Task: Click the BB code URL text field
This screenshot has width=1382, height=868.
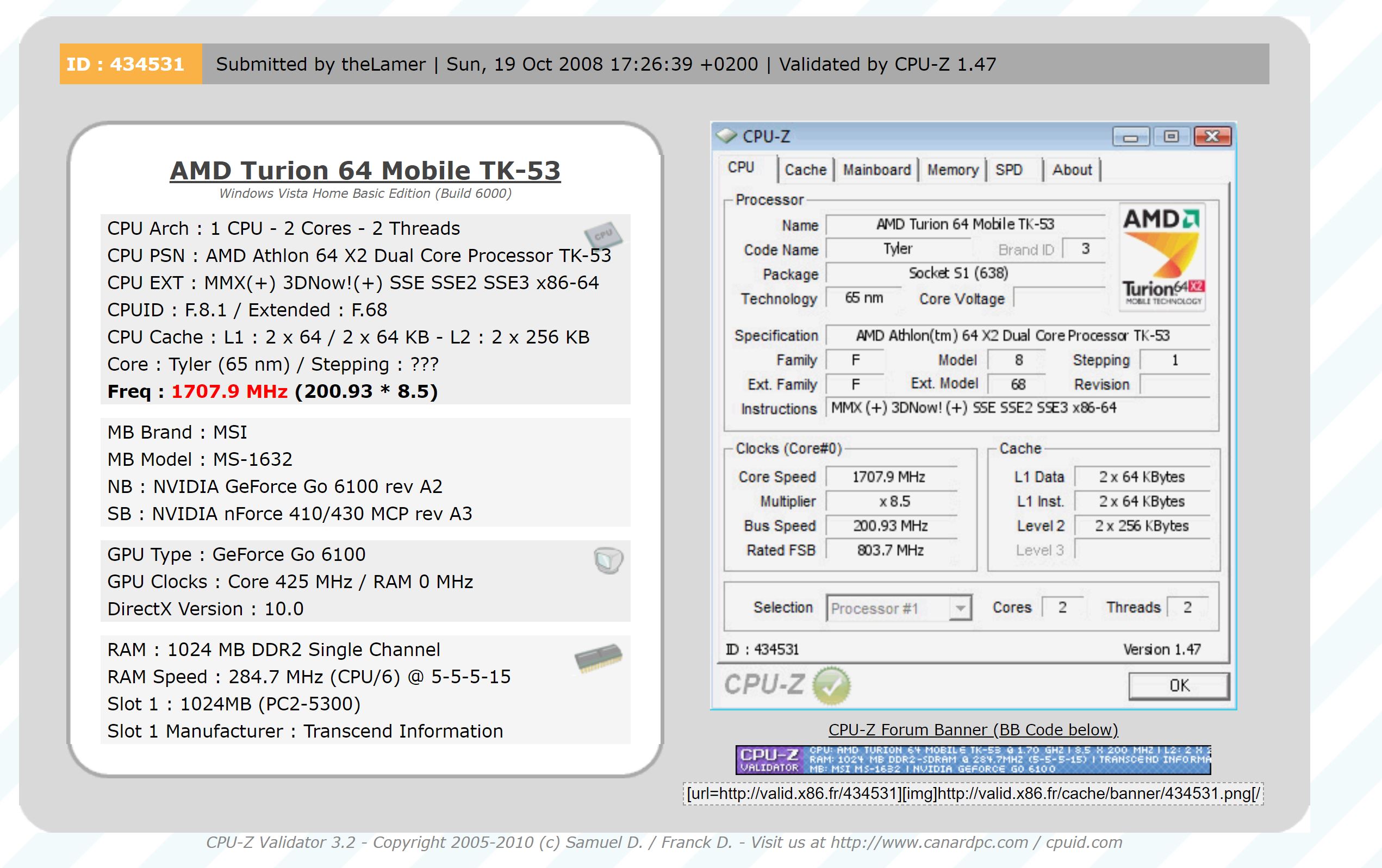Action: 973,794
